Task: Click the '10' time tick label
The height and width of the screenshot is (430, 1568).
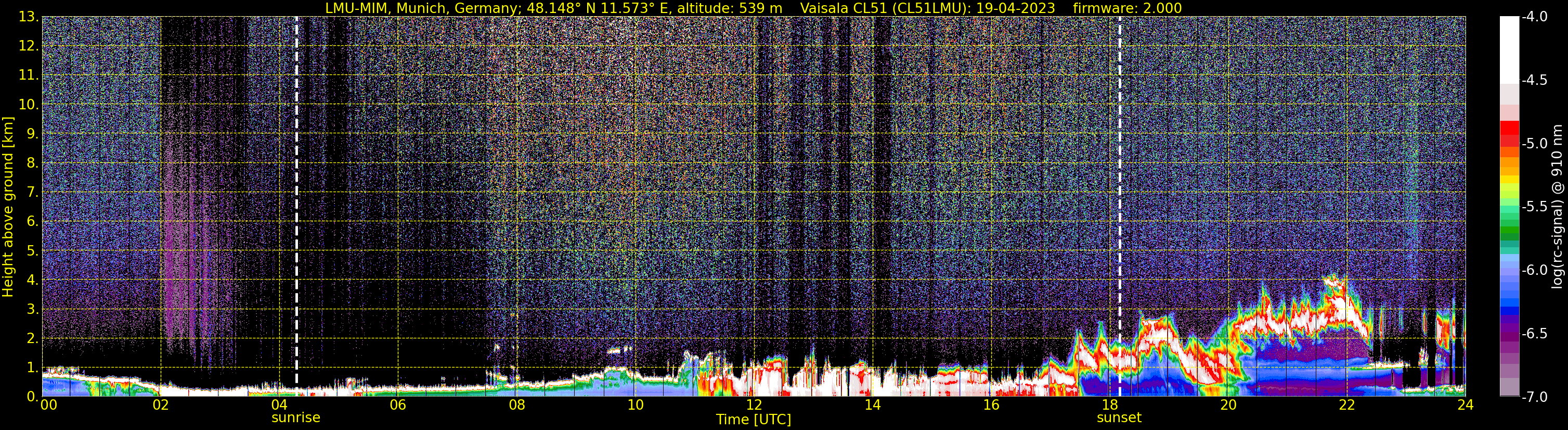Action: pos(635,404)
